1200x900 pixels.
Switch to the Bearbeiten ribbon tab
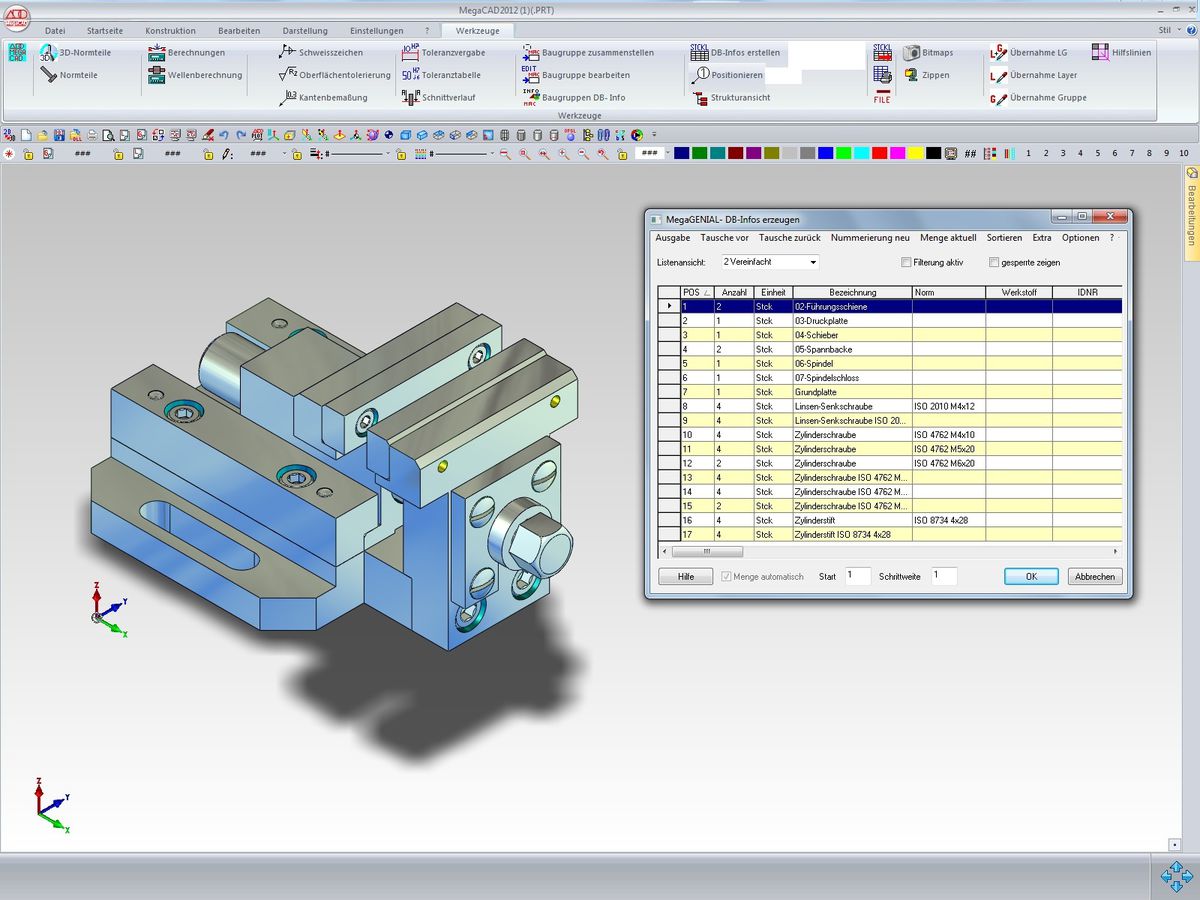(240, 31)
